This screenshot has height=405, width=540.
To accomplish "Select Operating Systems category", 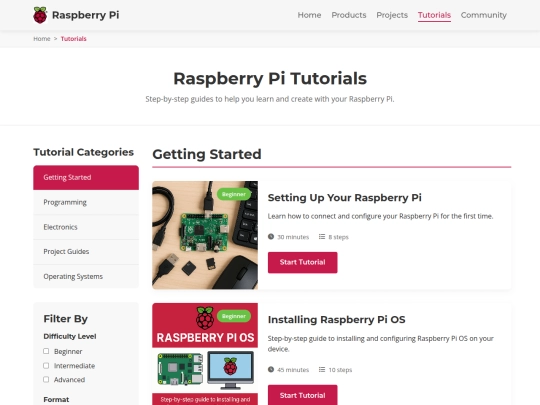I will pyautogui.click(x=86, y=277).
